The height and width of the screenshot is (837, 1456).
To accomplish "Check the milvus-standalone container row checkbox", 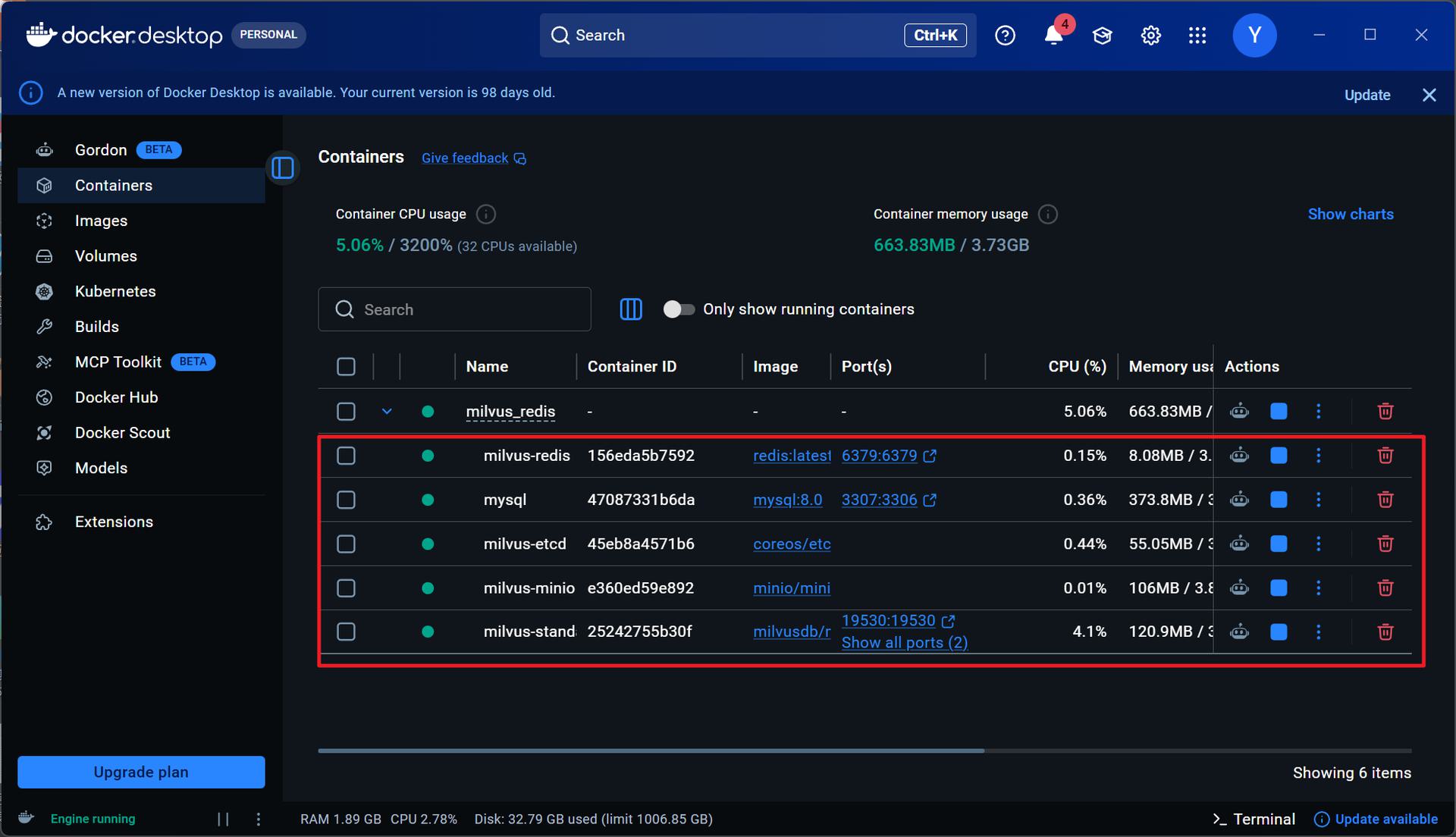I will (346, 632).
